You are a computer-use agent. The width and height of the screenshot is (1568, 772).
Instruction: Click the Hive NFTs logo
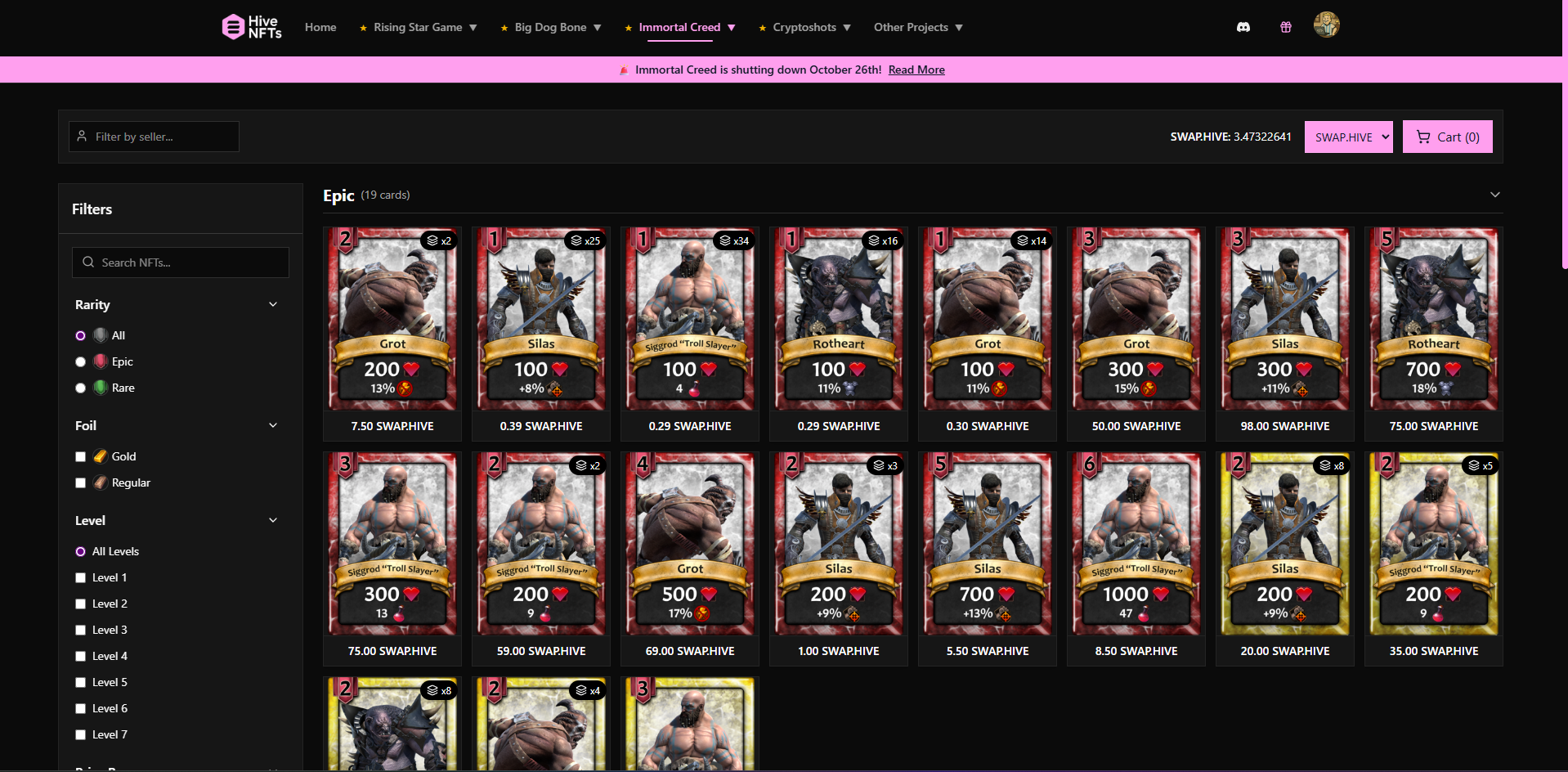tap(252, 27)
